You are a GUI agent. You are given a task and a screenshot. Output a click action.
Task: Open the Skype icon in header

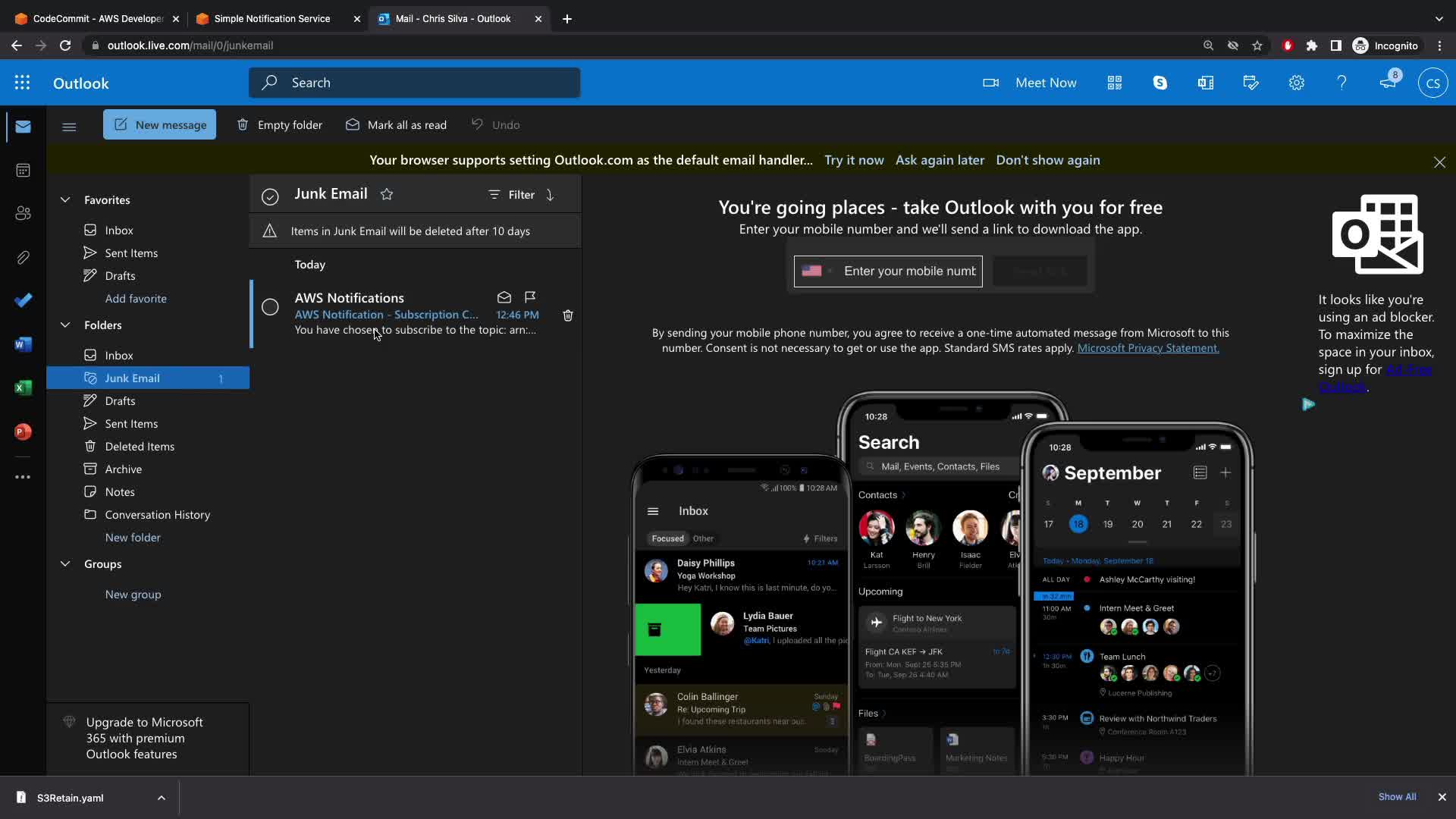(1159, 83)
